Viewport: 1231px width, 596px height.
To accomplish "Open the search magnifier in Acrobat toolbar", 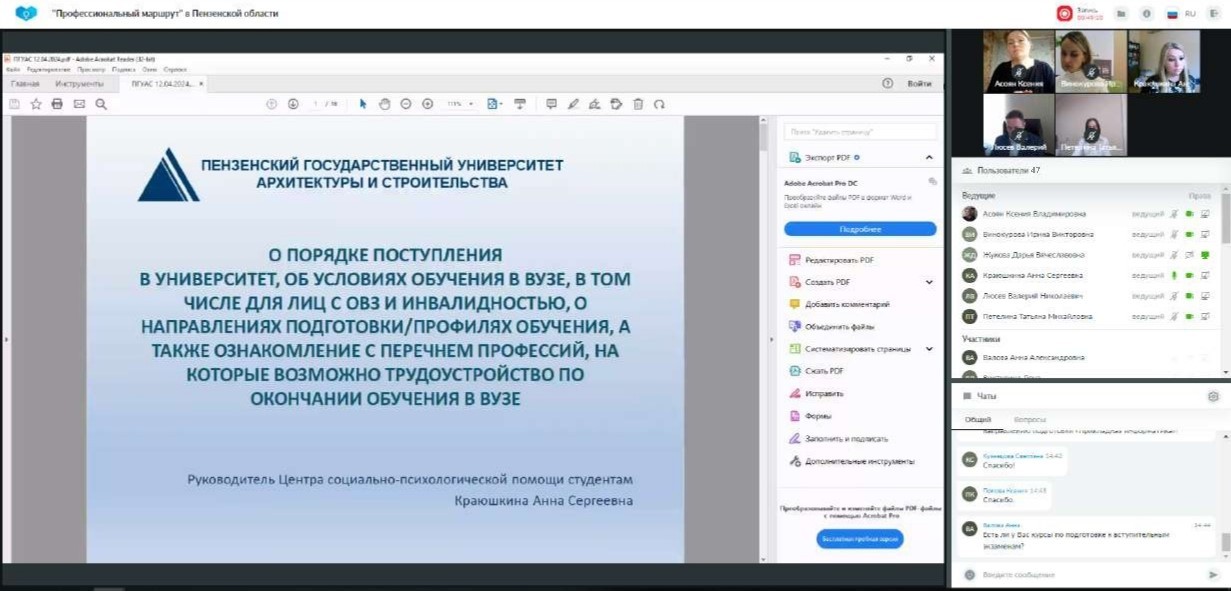I will (101, 104).
